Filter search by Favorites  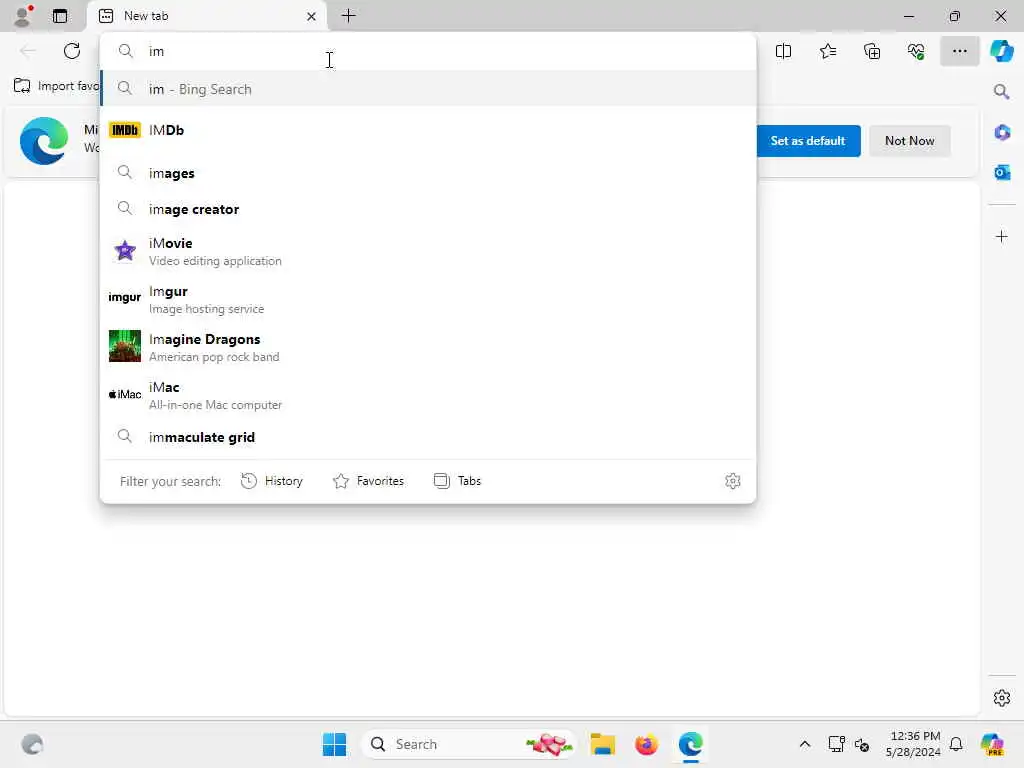pyautogui.click(x=368, y=481)
